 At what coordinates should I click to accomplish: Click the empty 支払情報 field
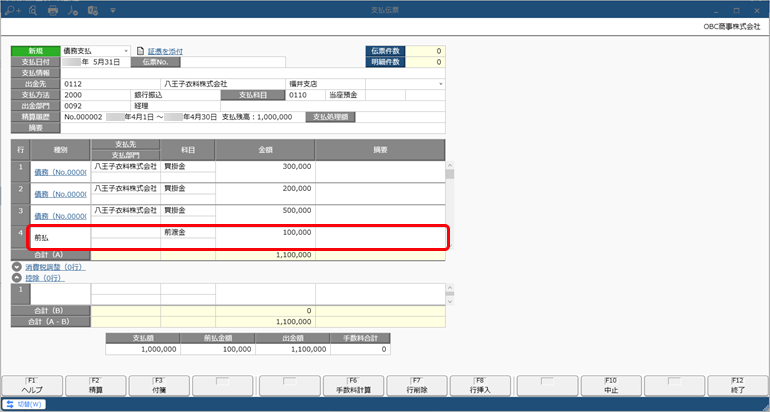tap(253, 73)
